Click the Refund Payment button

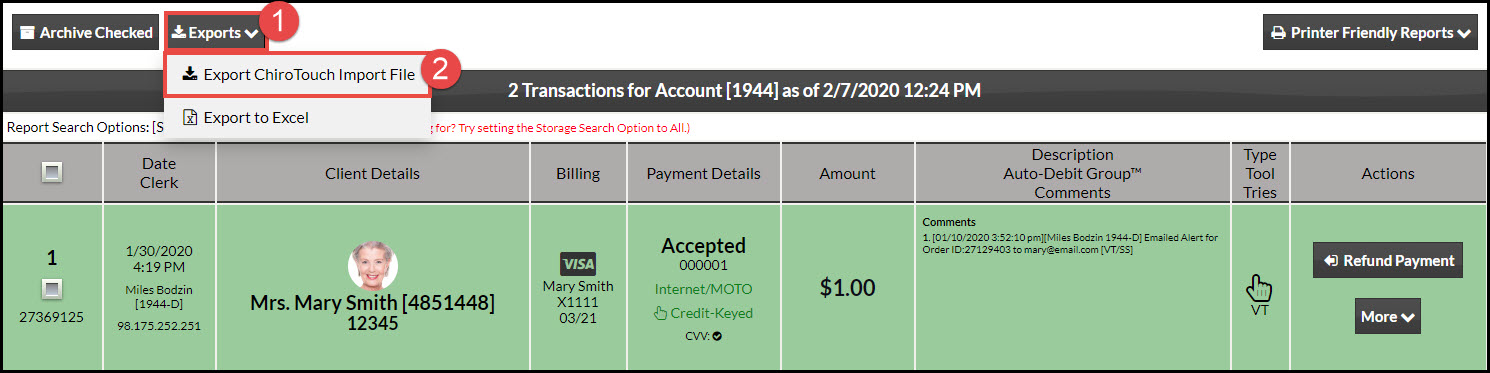pos(1388,260)
